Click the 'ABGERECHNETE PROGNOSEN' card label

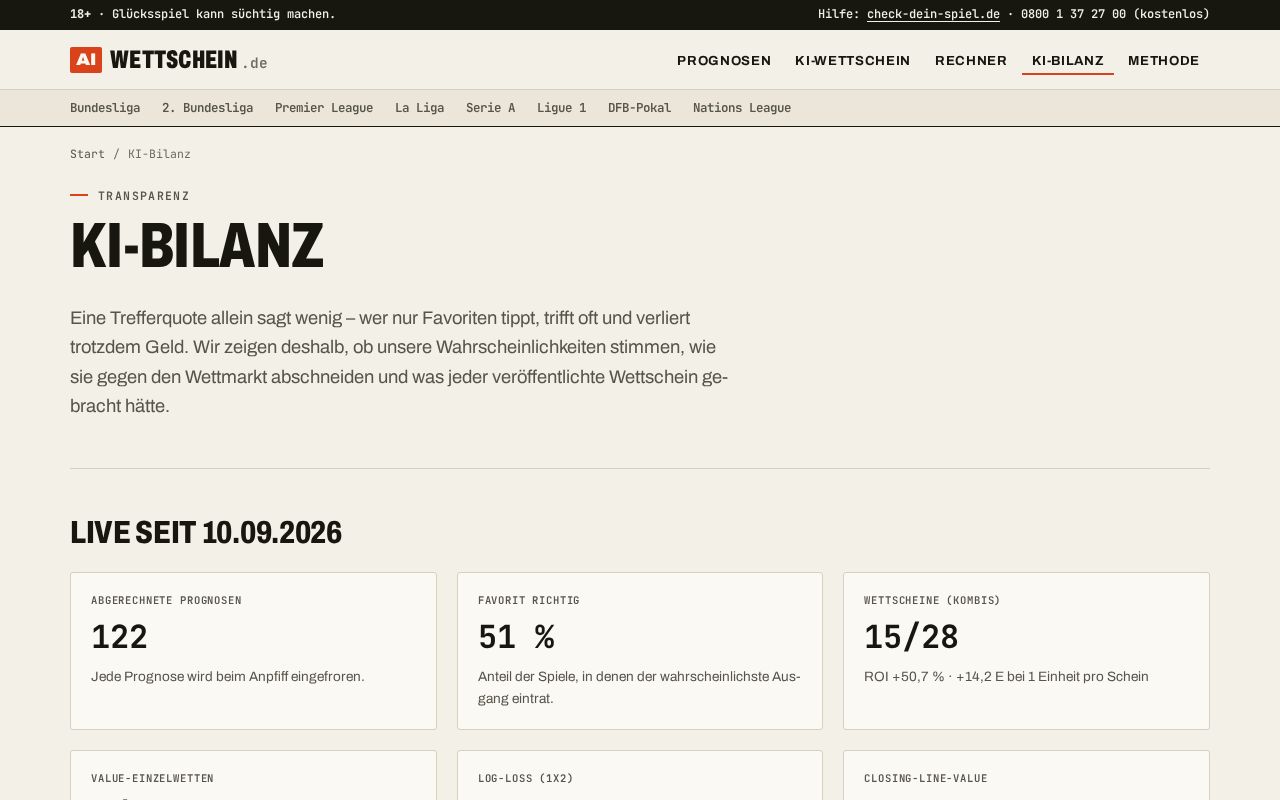point(166,601)
